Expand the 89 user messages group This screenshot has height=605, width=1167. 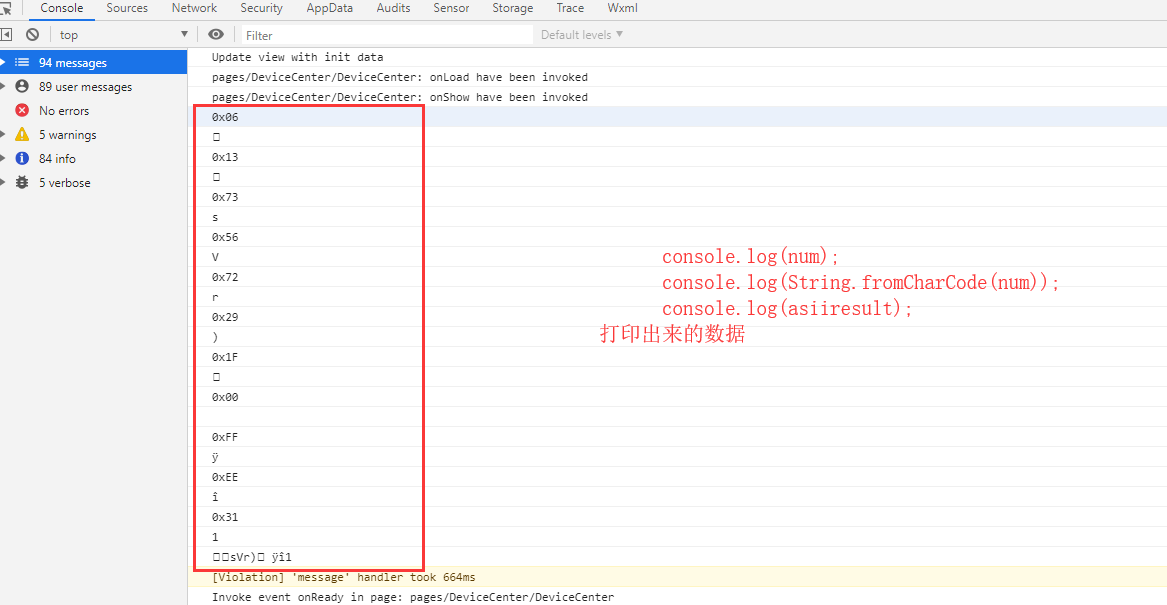coord(3,86)
